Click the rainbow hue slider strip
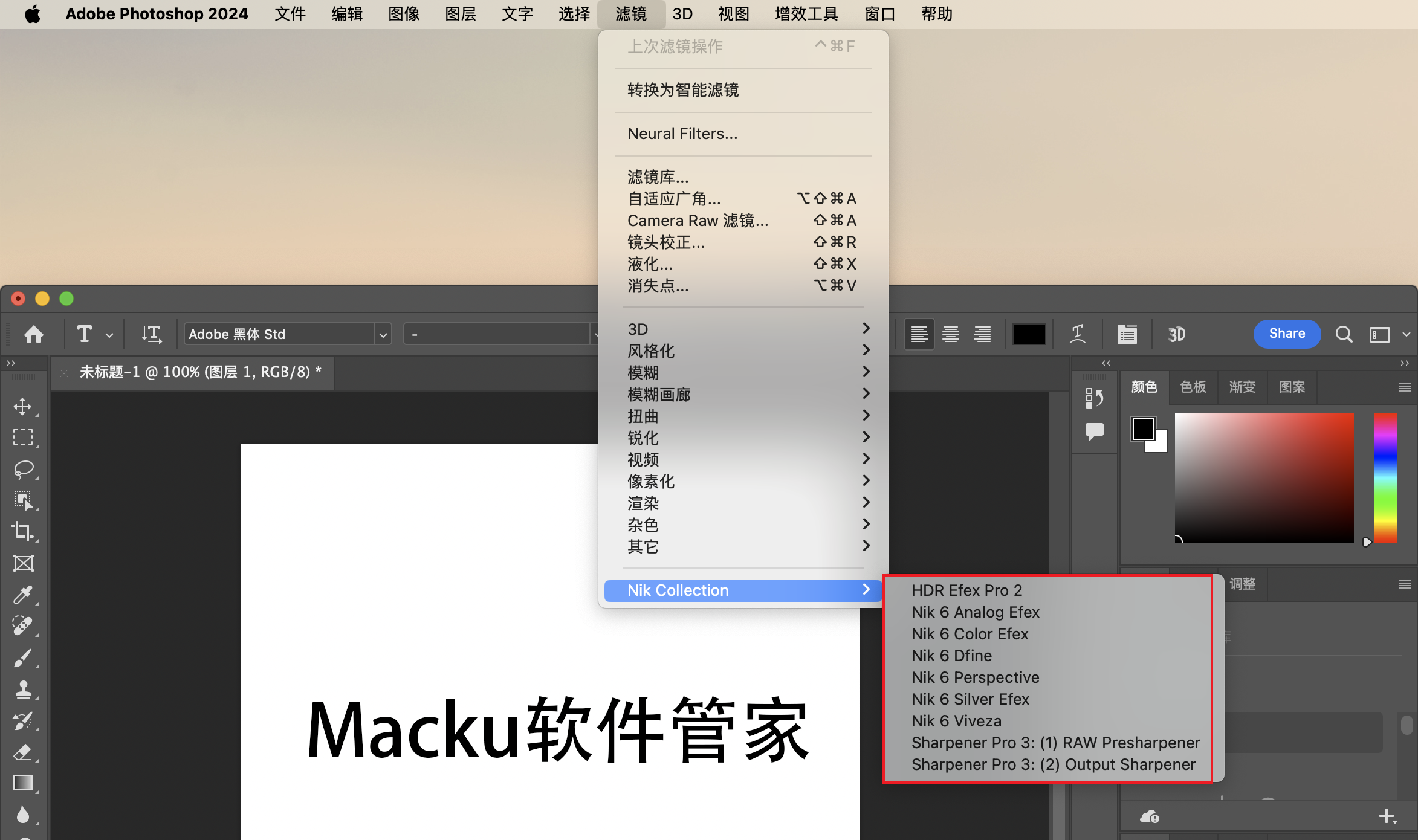The width and height of the screenshot is (1418, 840). click(x=1385, y=477)
